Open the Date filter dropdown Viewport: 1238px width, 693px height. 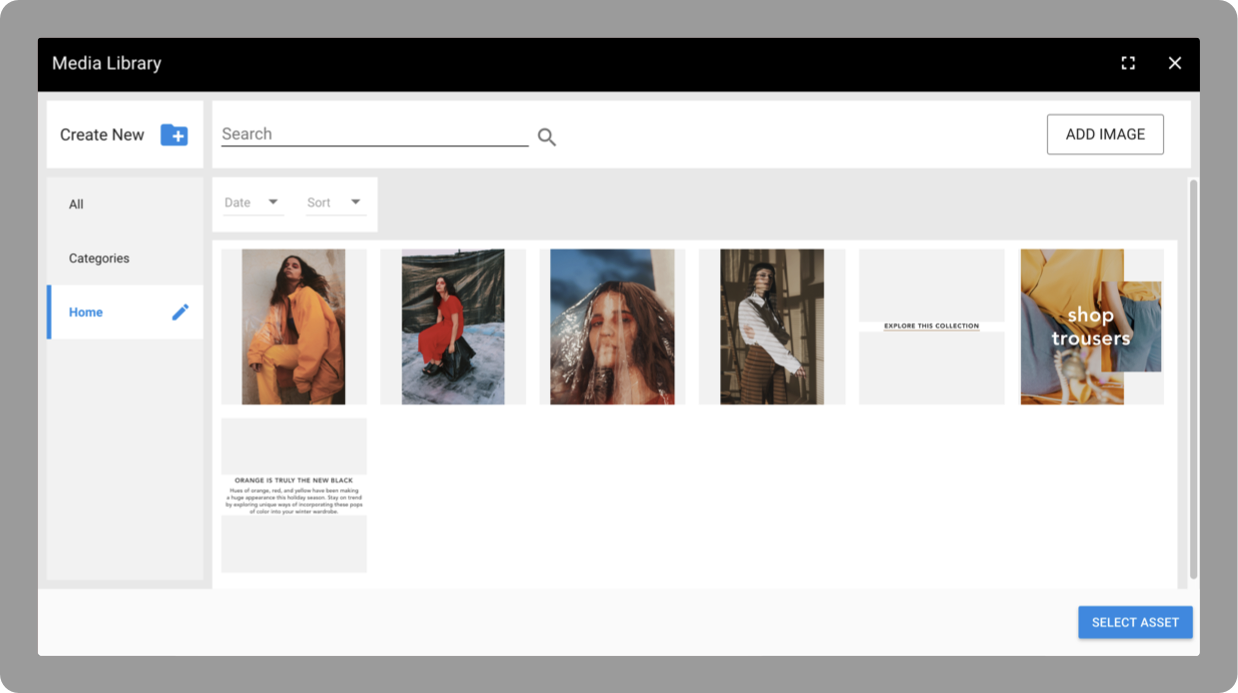tap(252, 203)
